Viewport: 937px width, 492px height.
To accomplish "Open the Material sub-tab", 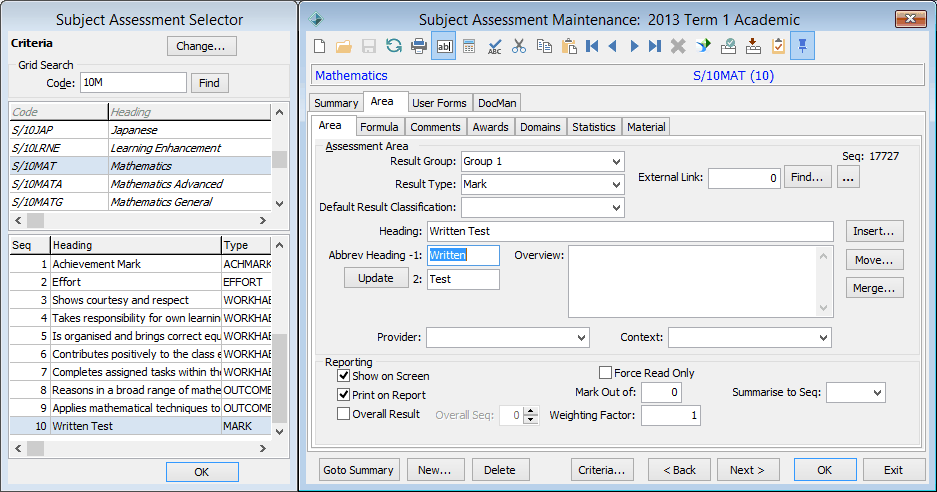I will [646, 127].
